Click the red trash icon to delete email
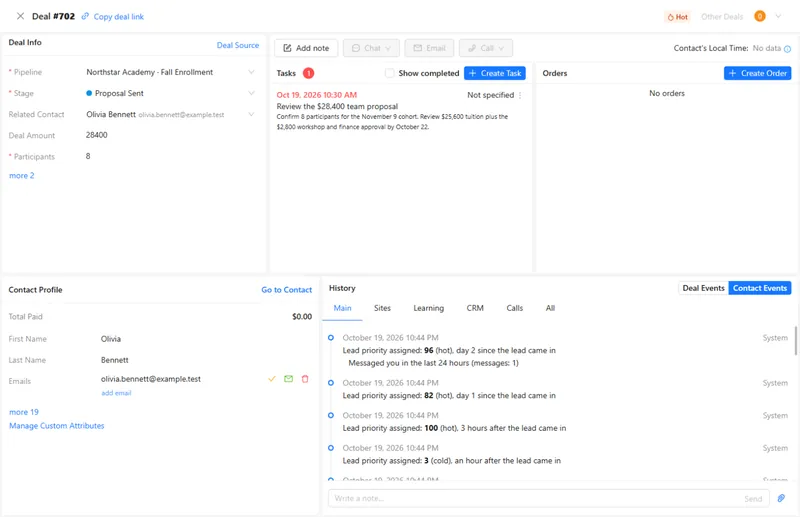Viewport: 800px width, 517px height. point(305,379)
